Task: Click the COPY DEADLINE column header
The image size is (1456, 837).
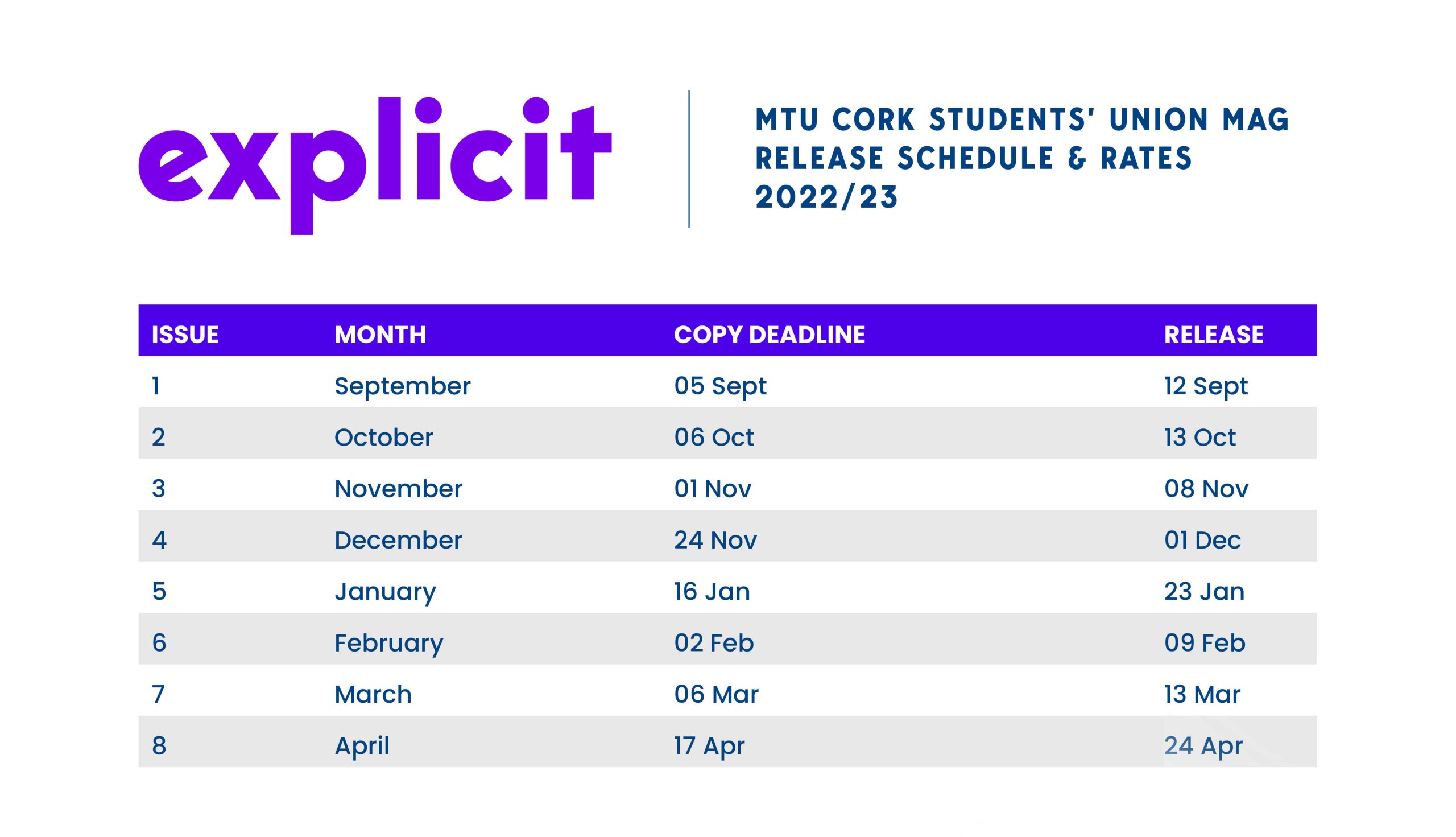Action: [770, 335]
